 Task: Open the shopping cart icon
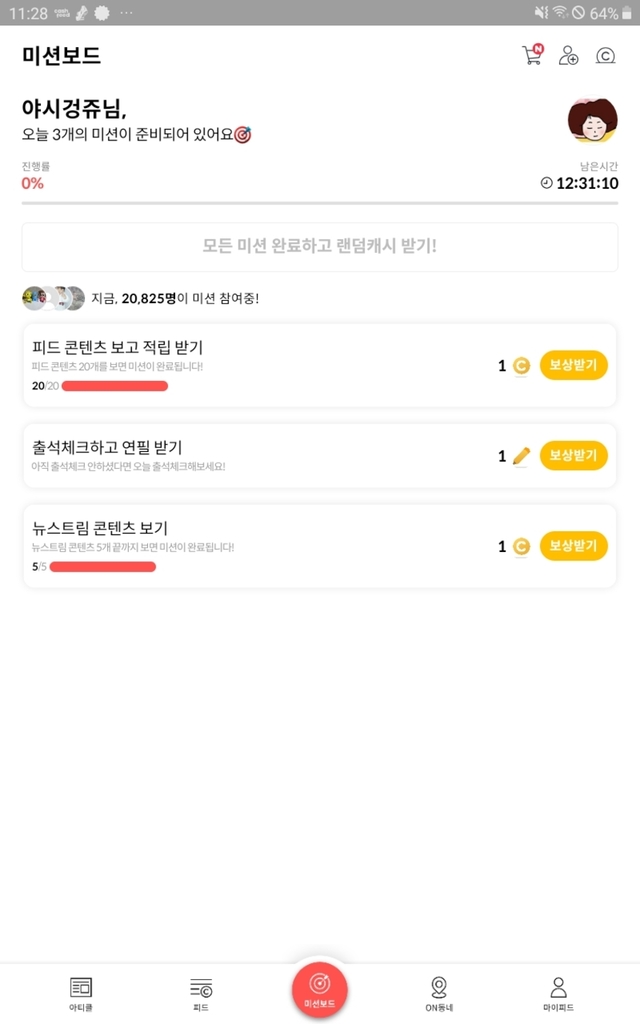tap(532, 55)
